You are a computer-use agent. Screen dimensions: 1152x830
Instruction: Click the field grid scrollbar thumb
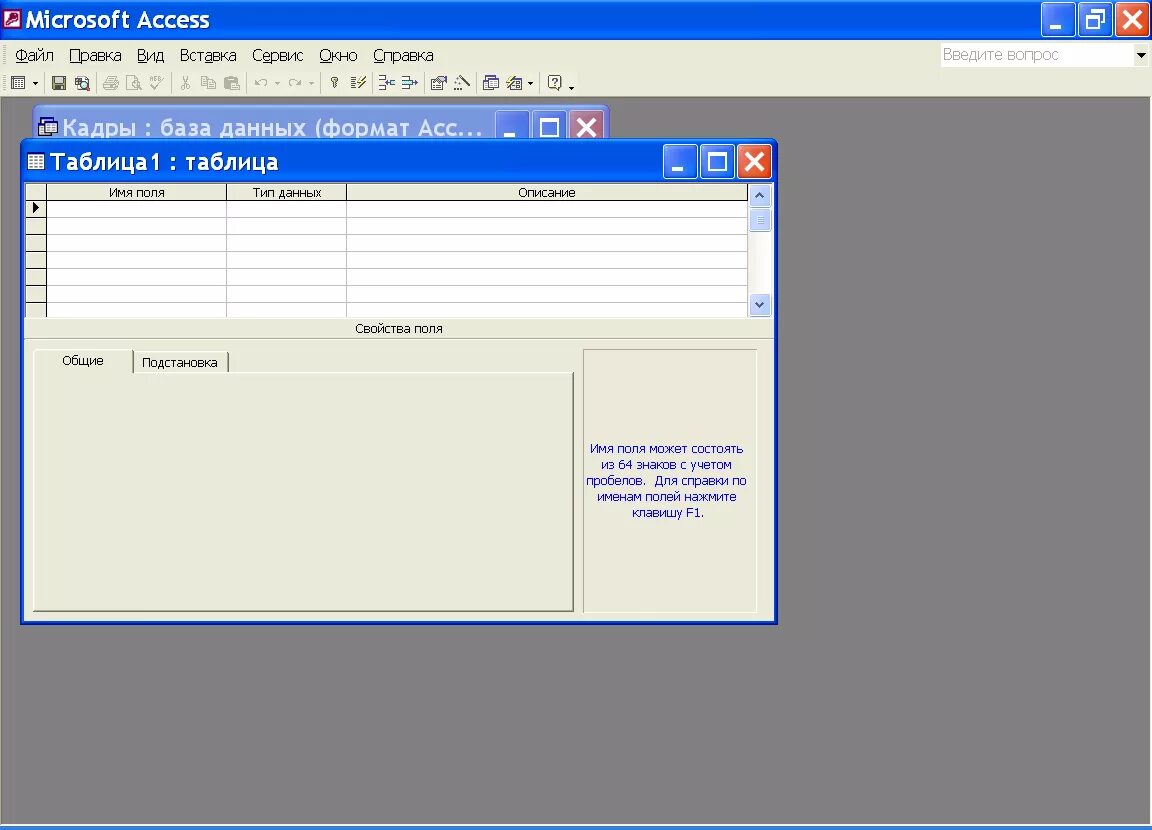[x=760, y=220]
